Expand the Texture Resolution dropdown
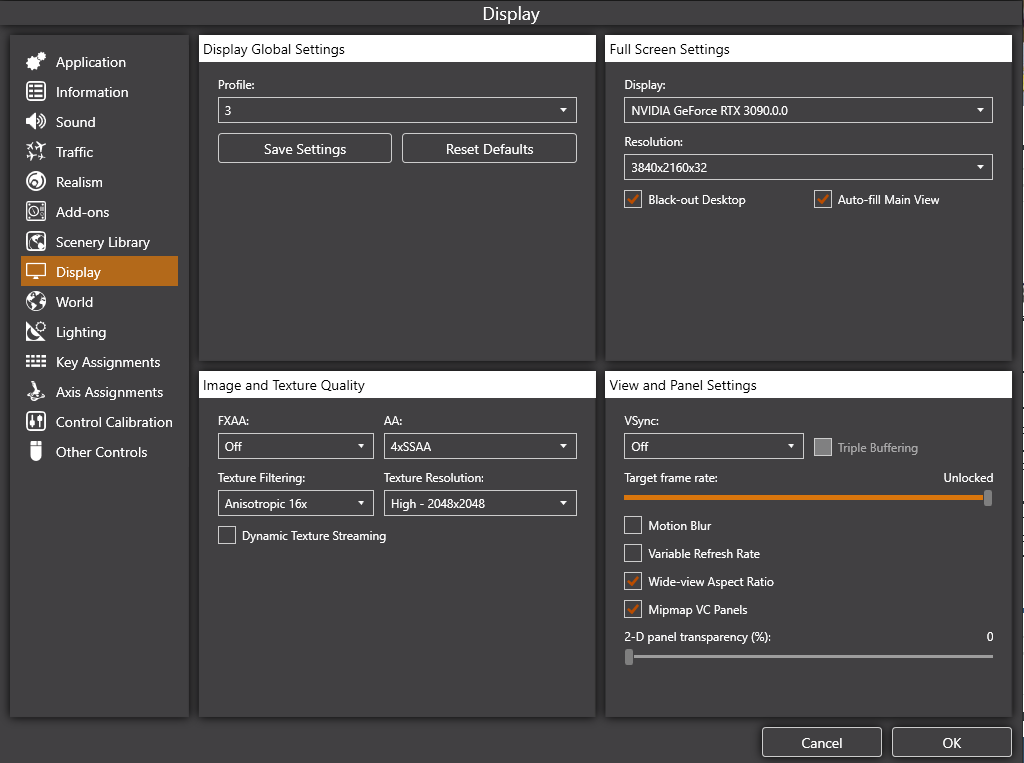This screenshot has width=1024, height=763. click(x=480, y=503)
